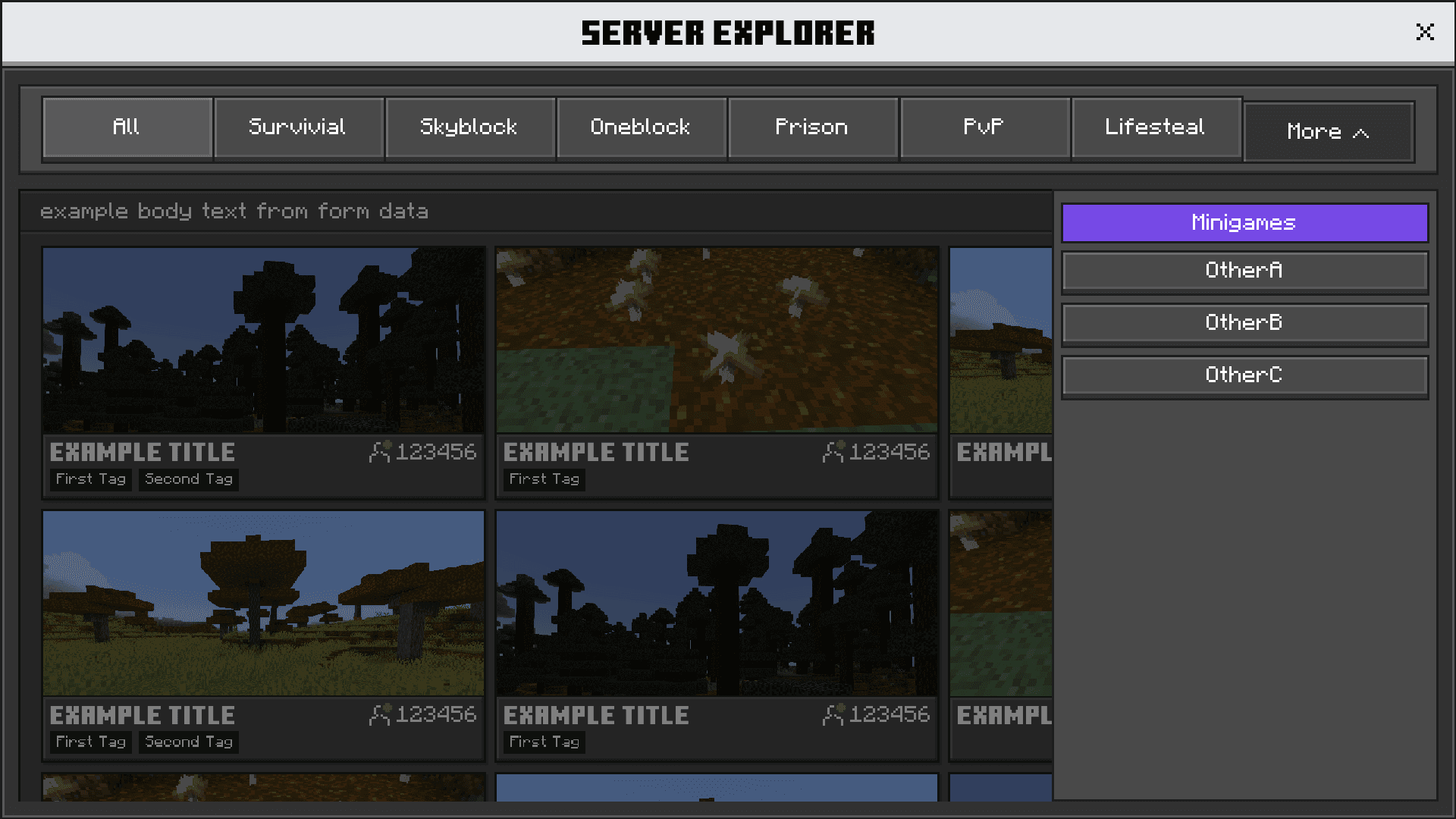This screenshot has height=819, width=1456.
Task: Click the example body text line
Action: coord(234,212)
